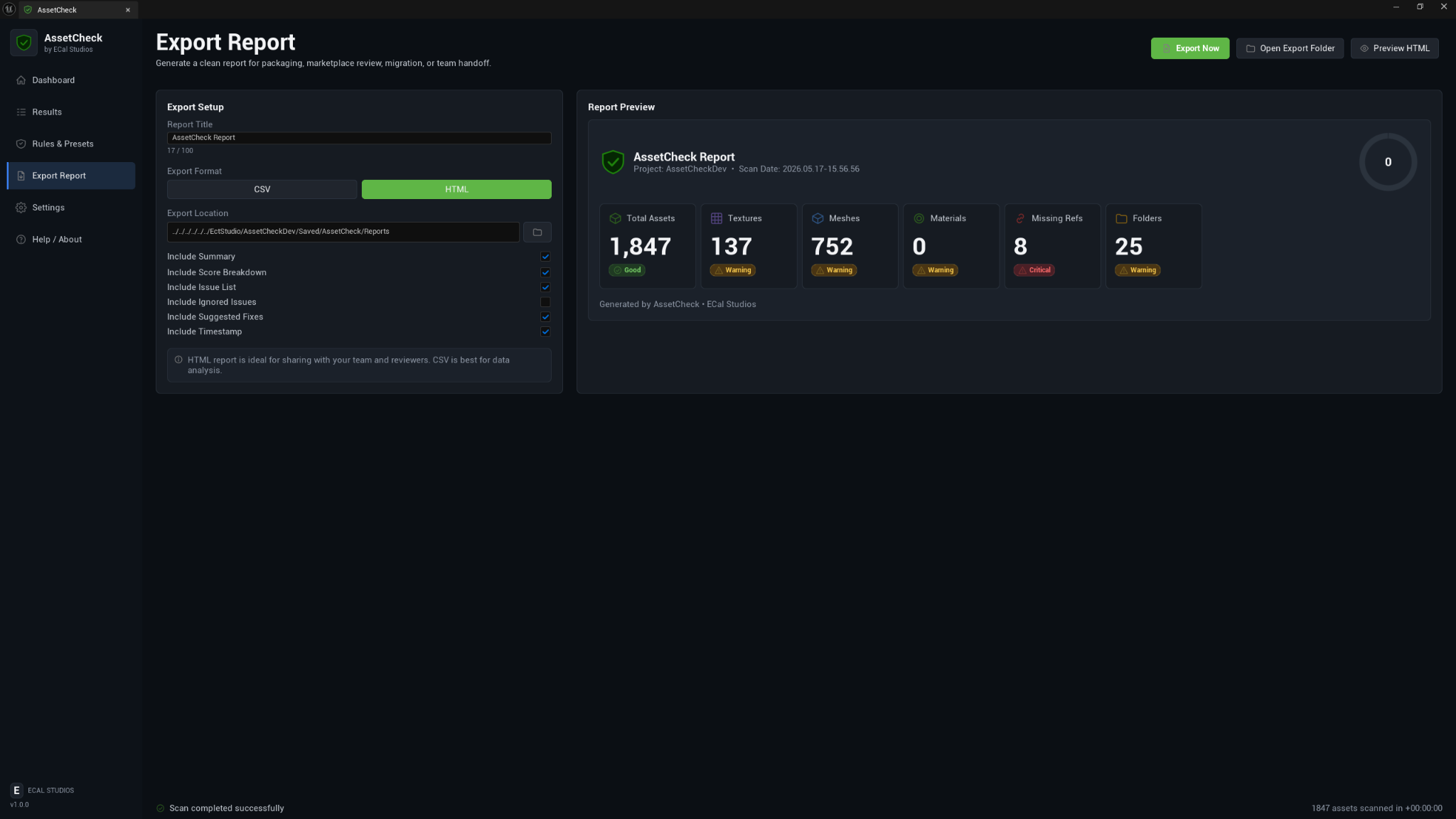Select CSV export format
Viewport: 1456px width, 819px height.
click(x=262, y=189)
